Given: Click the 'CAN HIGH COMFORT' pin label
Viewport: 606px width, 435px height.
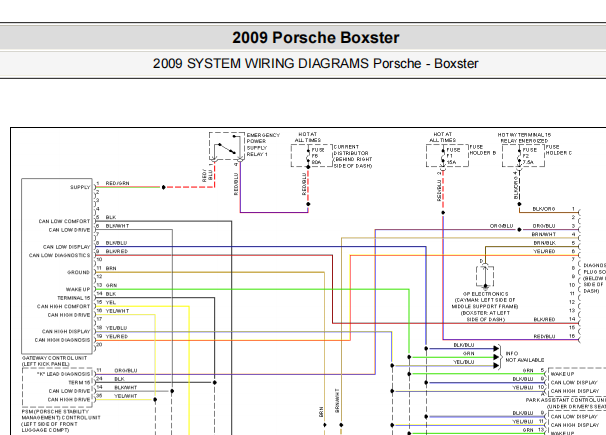Looking at the screenshot, I should click(63, 306).
